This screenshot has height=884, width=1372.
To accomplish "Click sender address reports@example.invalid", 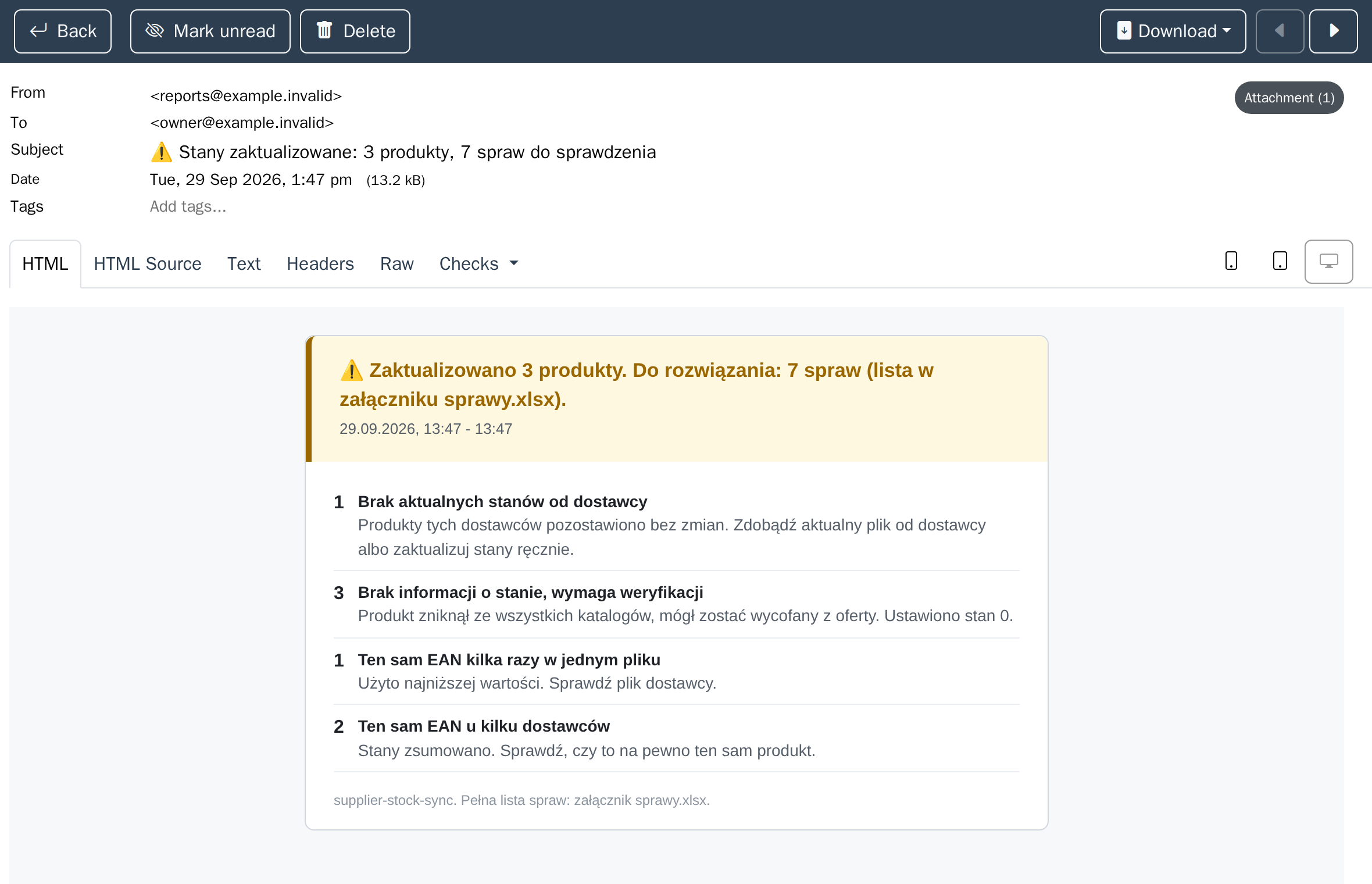I will (246, 96).
